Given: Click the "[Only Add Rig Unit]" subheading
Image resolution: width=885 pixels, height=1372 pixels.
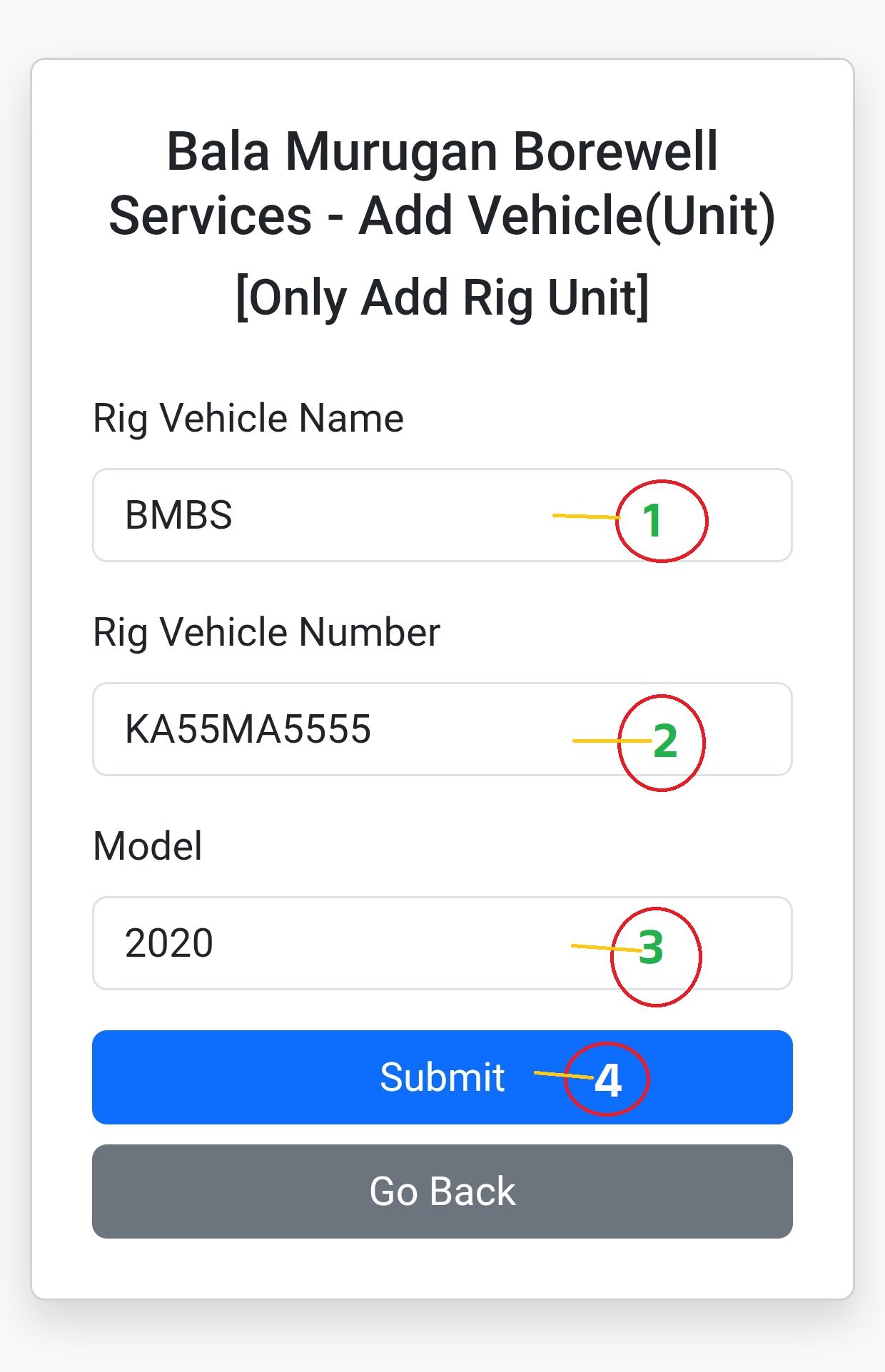Looking at the screenshot, I should pos(442,297).
